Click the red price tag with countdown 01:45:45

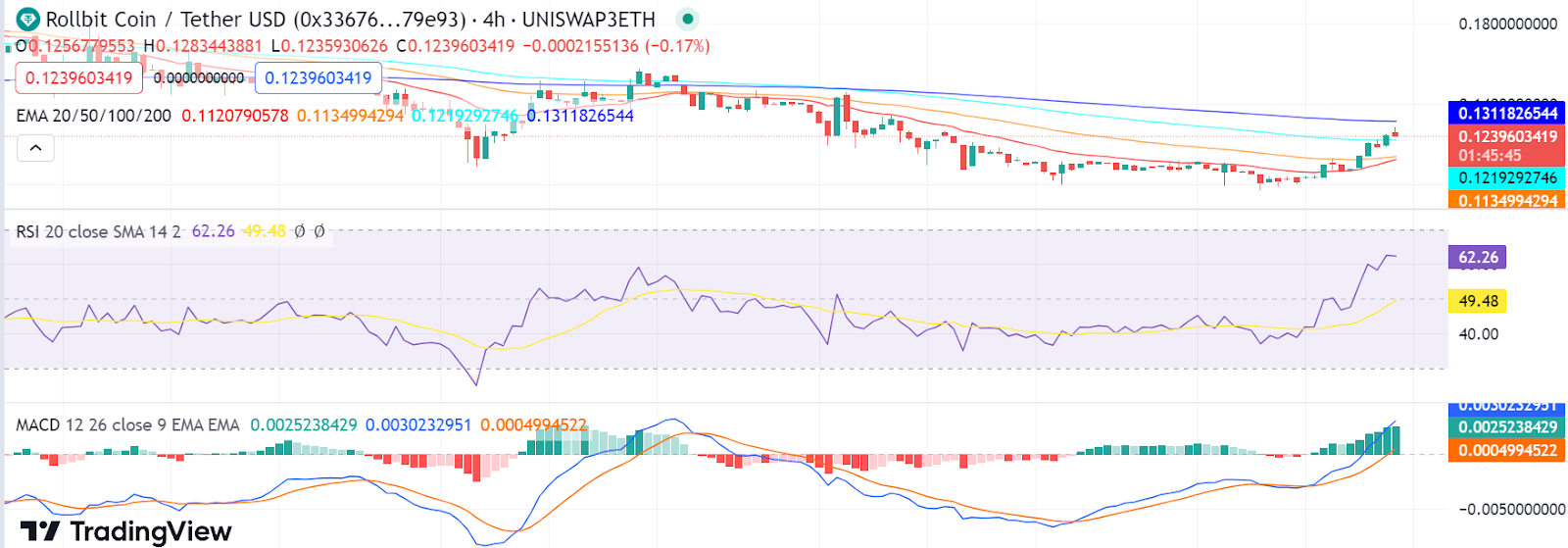pos(1507,146)
